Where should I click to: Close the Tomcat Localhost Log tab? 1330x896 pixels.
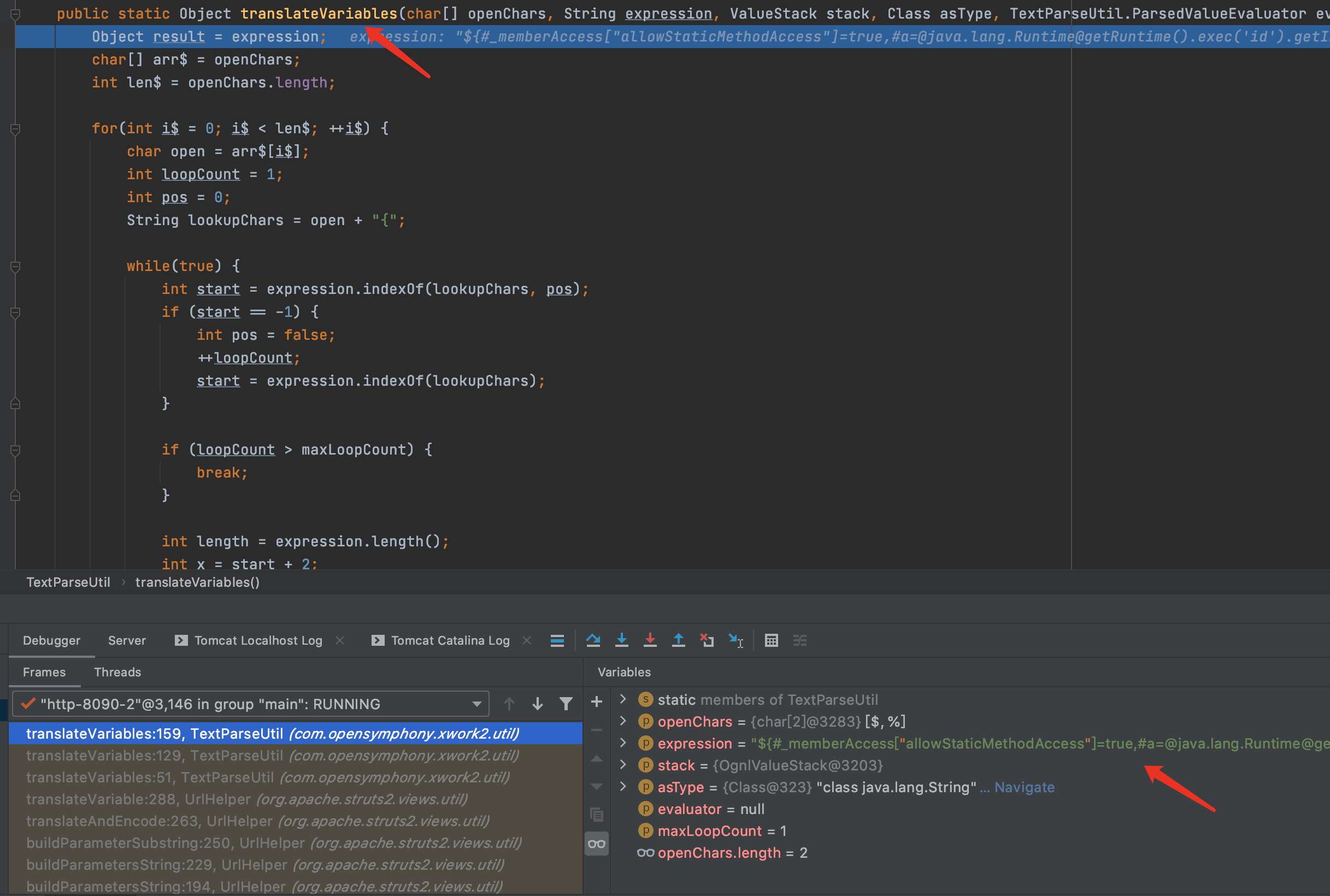pos(340,640)
